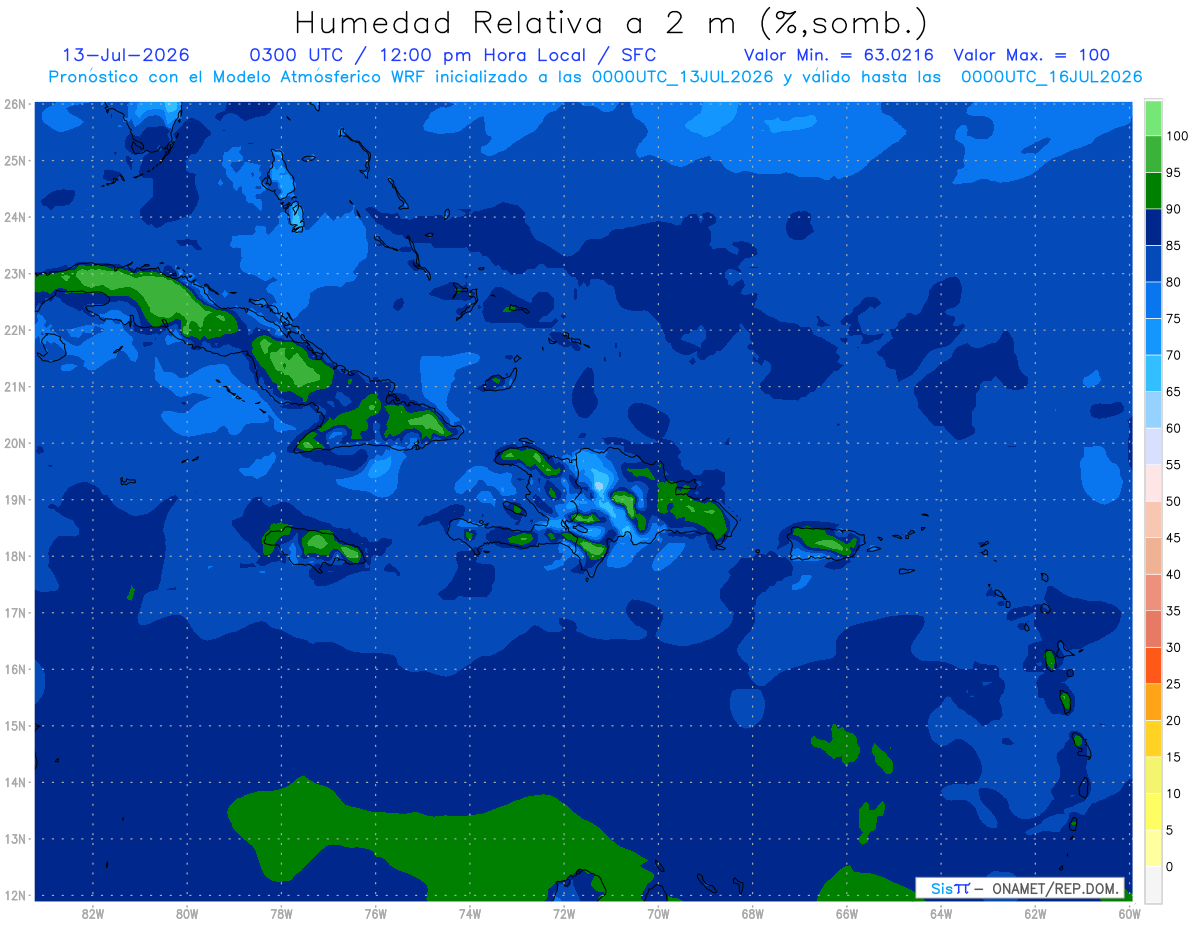Click the sky-blue swatch between 65 and 70
1200x927 pixels.
coord(1153,374)
